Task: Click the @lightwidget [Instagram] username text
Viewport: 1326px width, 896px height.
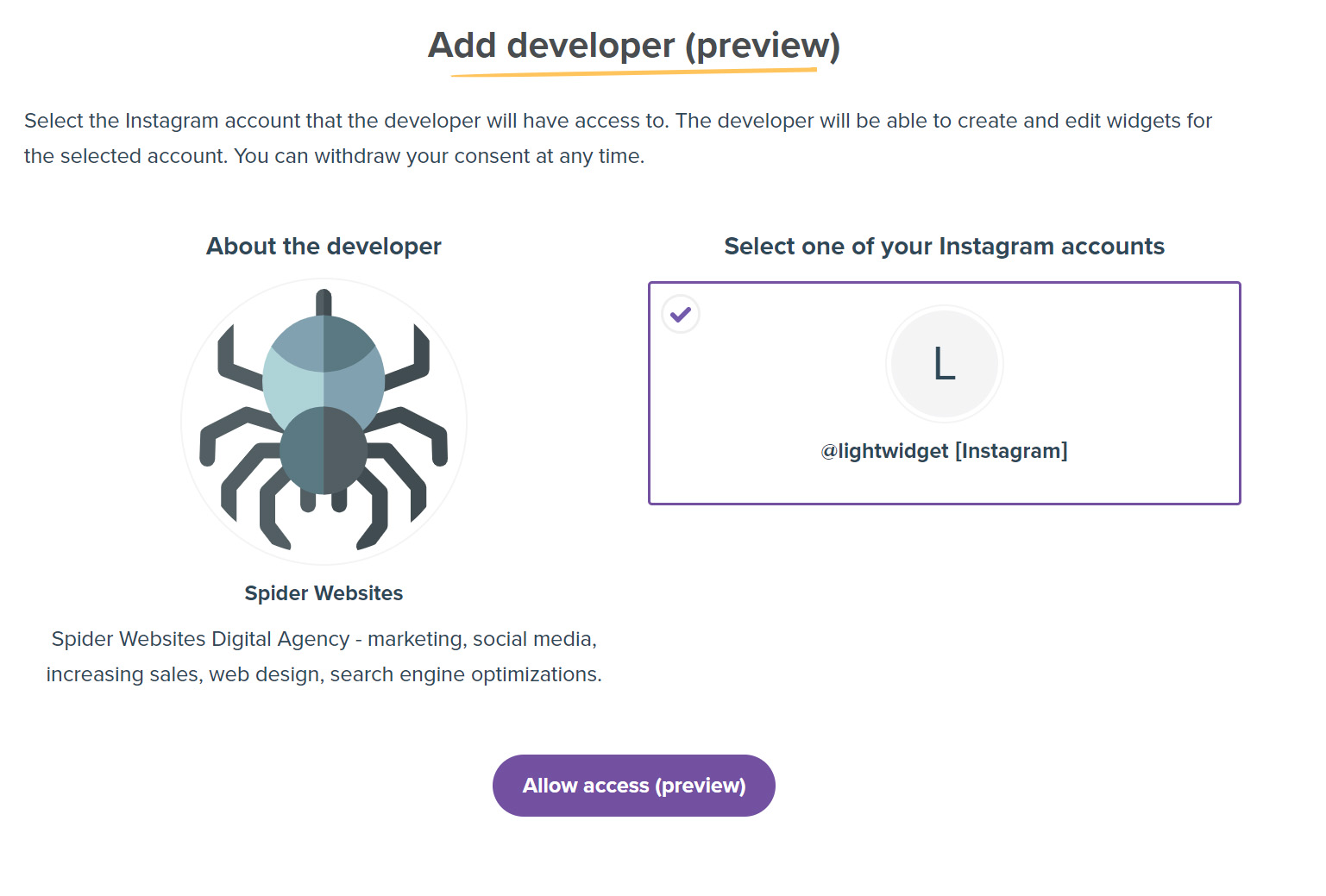Action: point(944,449)
